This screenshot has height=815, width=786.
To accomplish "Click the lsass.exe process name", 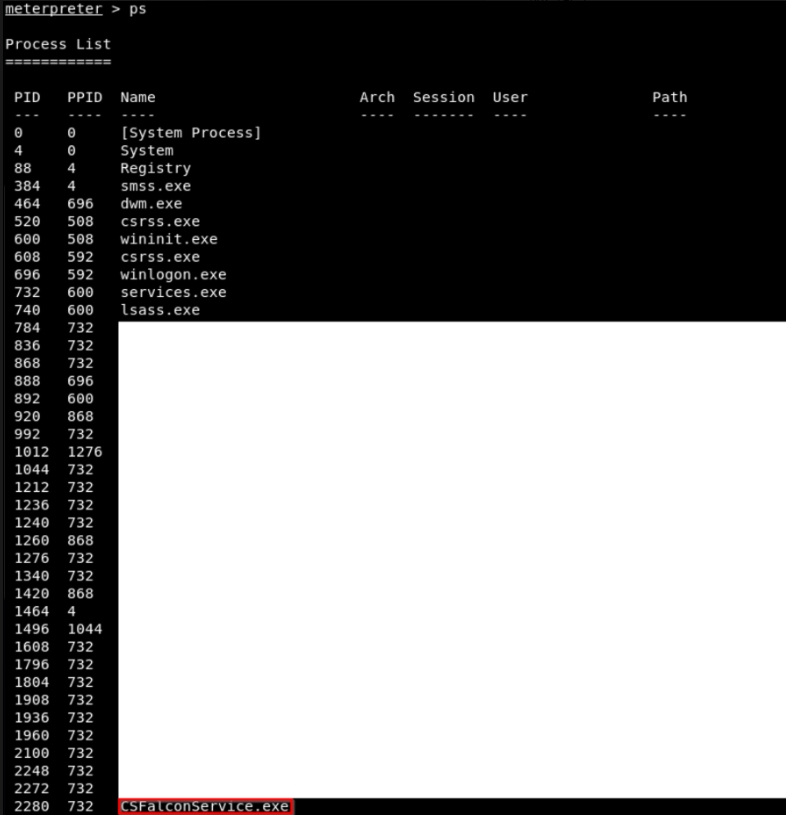I will point(160,310).
